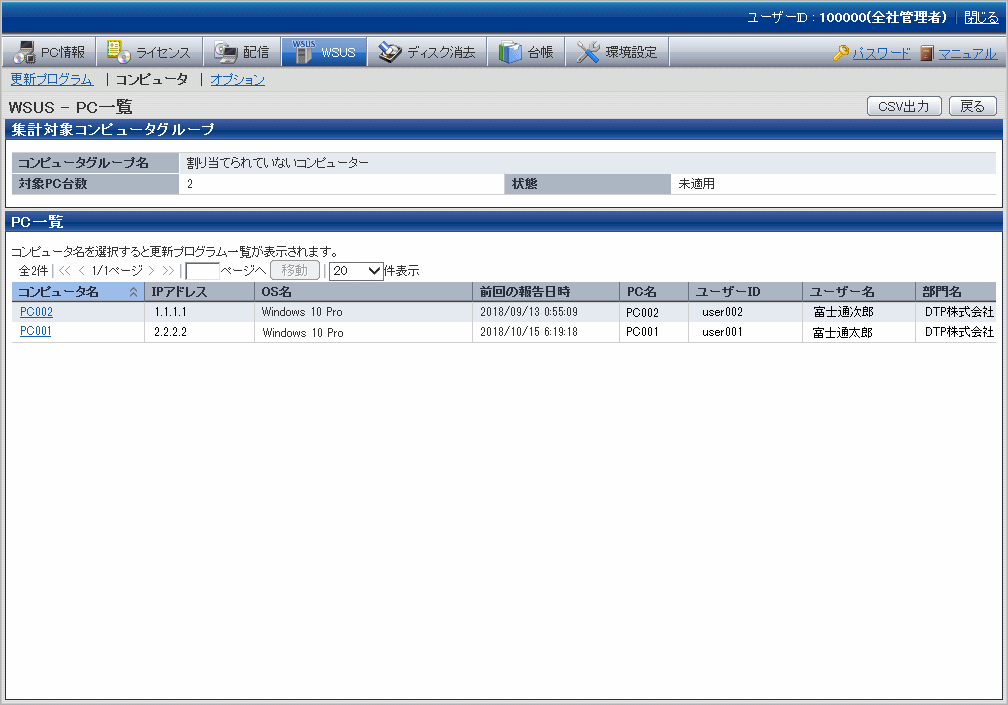Focus the page number input field
Viewport: 1008px width, 705px height.
coord(203,270)
